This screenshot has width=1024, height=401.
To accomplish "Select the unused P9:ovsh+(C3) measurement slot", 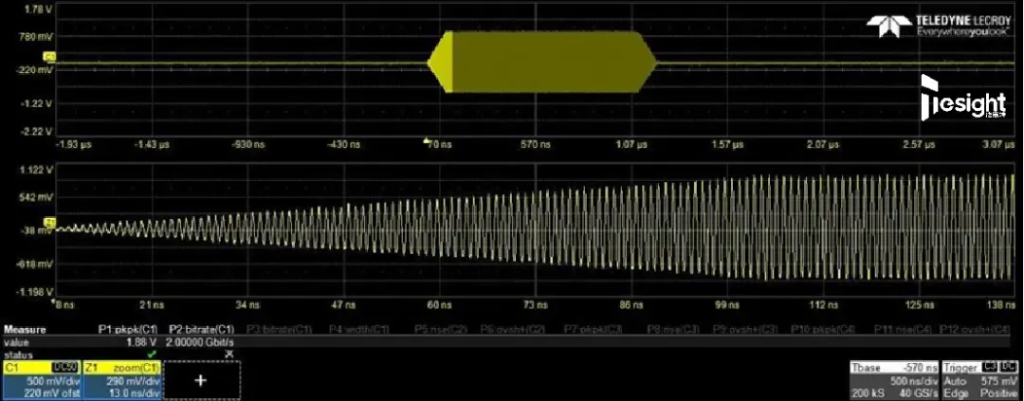I will pos(746,330).
